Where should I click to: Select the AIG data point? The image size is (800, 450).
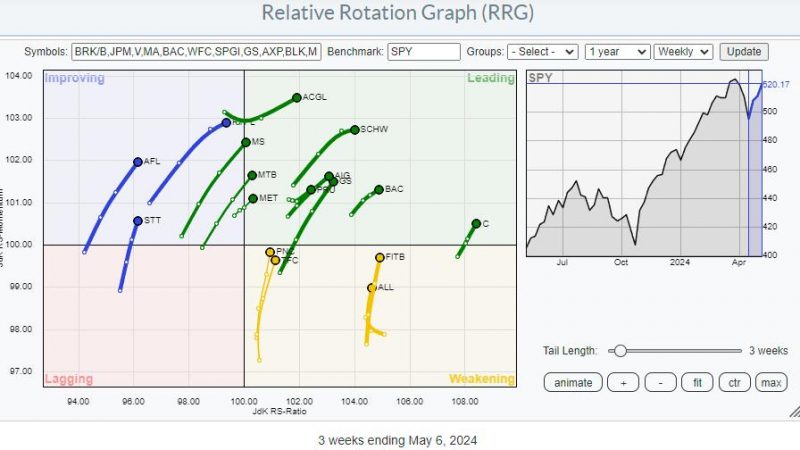[329, 177]
